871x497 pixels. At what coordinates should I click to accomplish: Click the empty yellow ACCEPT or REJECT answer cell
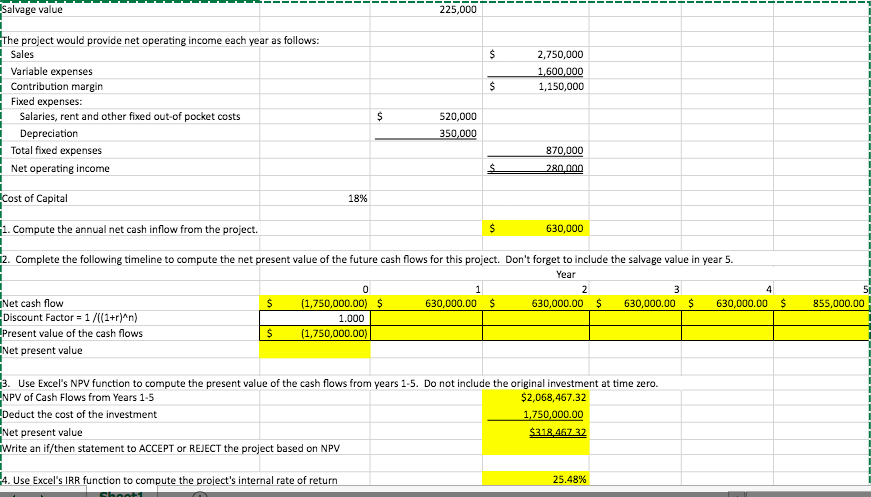pos(535,448)
